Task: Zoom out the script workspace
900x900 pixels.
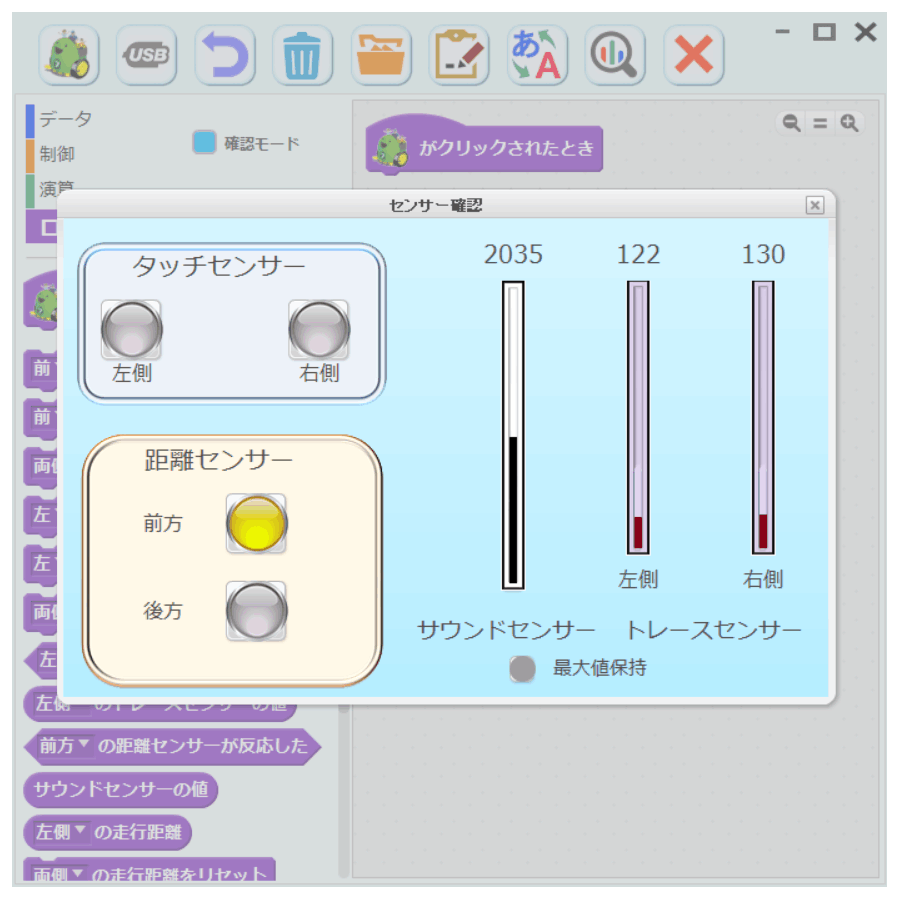Action: [x=792, y=123]
